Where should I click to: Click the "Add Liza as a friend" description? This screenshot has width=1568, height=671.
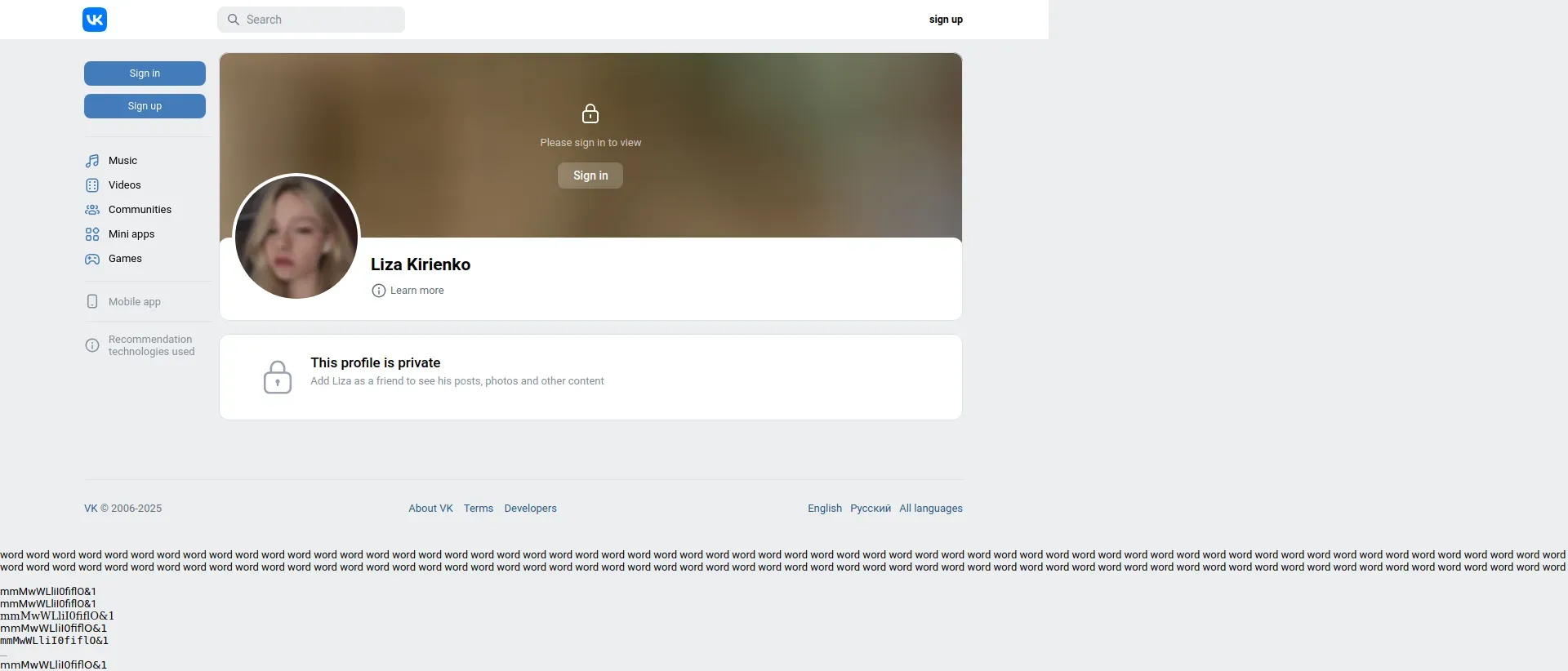[x=457, y=381]
